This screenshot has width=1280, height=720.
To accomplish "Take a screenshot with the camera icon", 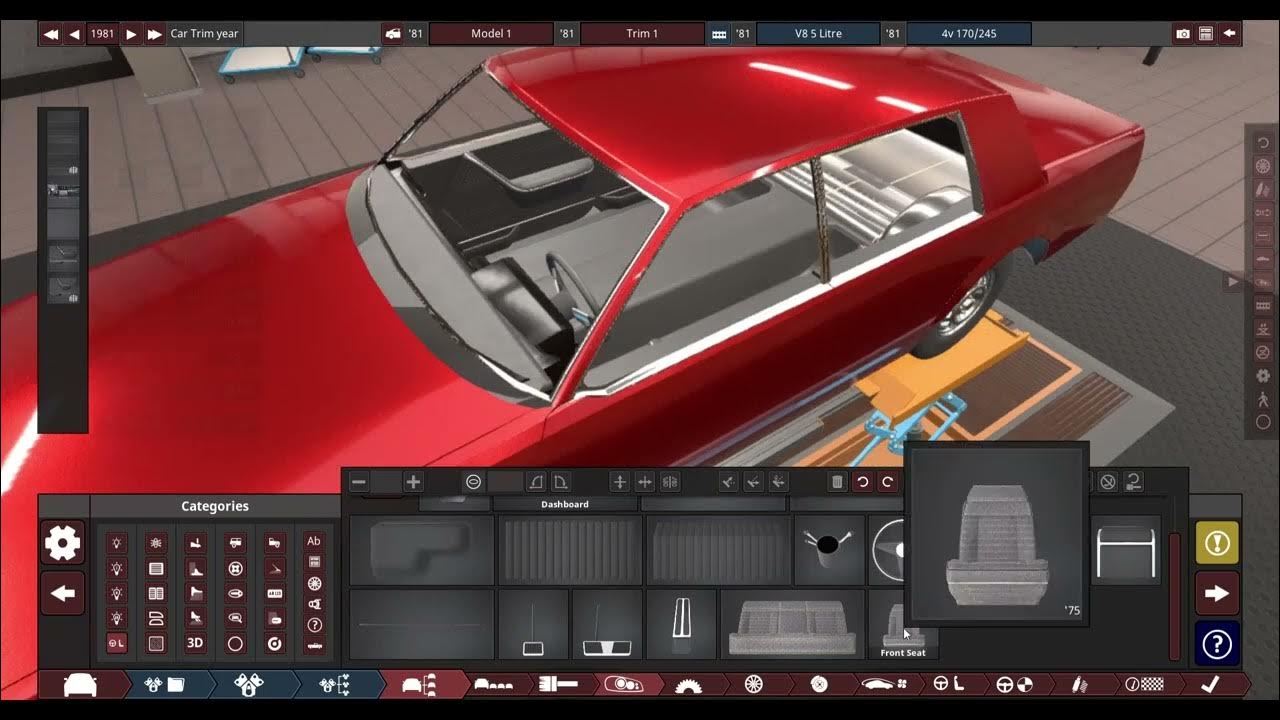I will pos(1183,33).
